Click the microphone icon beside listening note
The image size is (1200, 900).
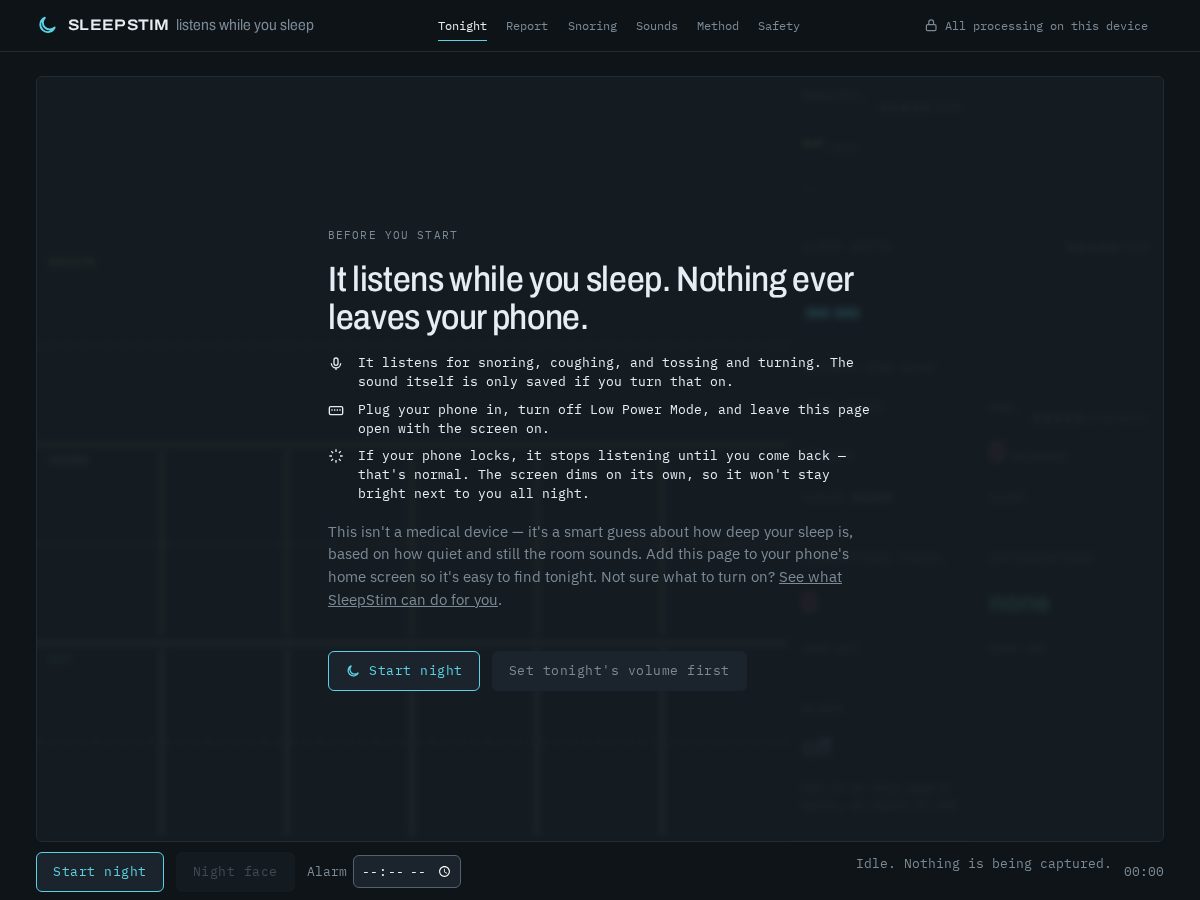point(336,363)
